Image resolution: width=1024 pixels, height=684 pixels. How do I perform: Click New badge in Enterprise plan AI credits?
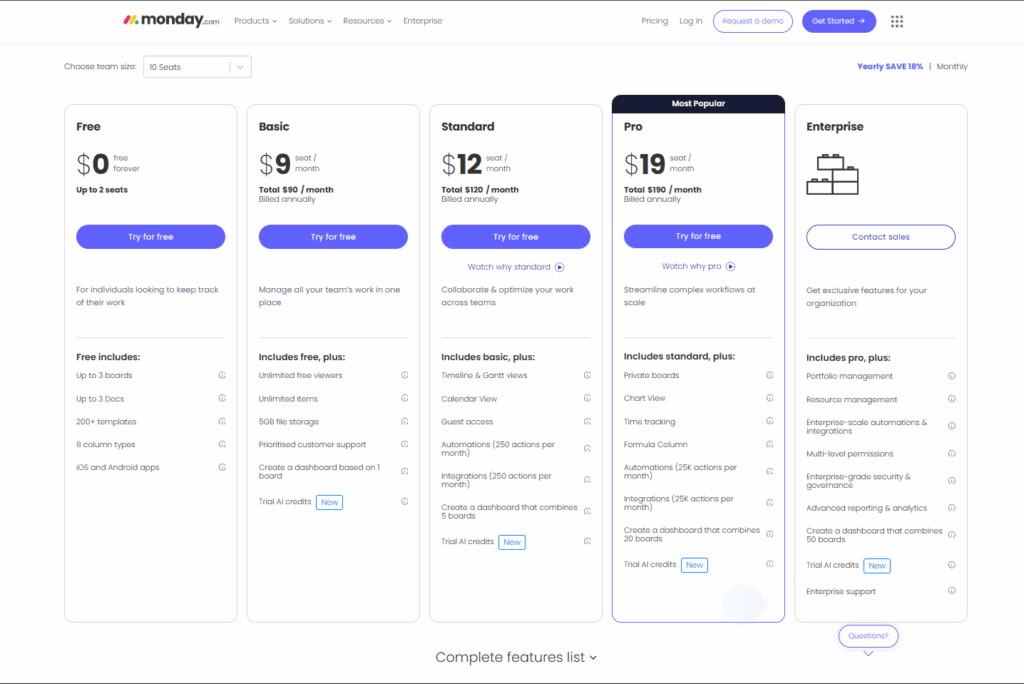[877, 566]
